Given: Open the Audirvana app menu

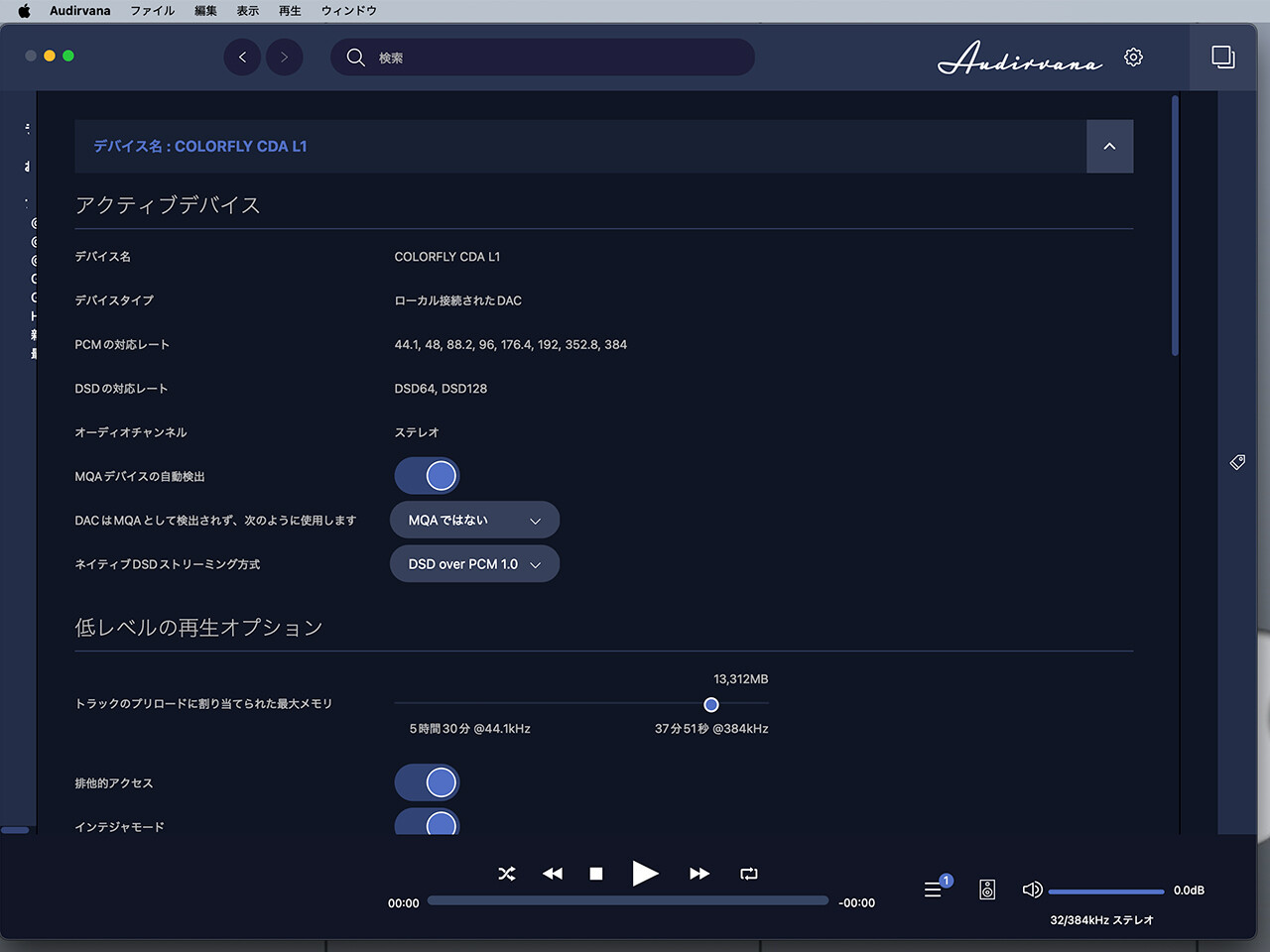Looking at the screenshot, I should 80,11.
